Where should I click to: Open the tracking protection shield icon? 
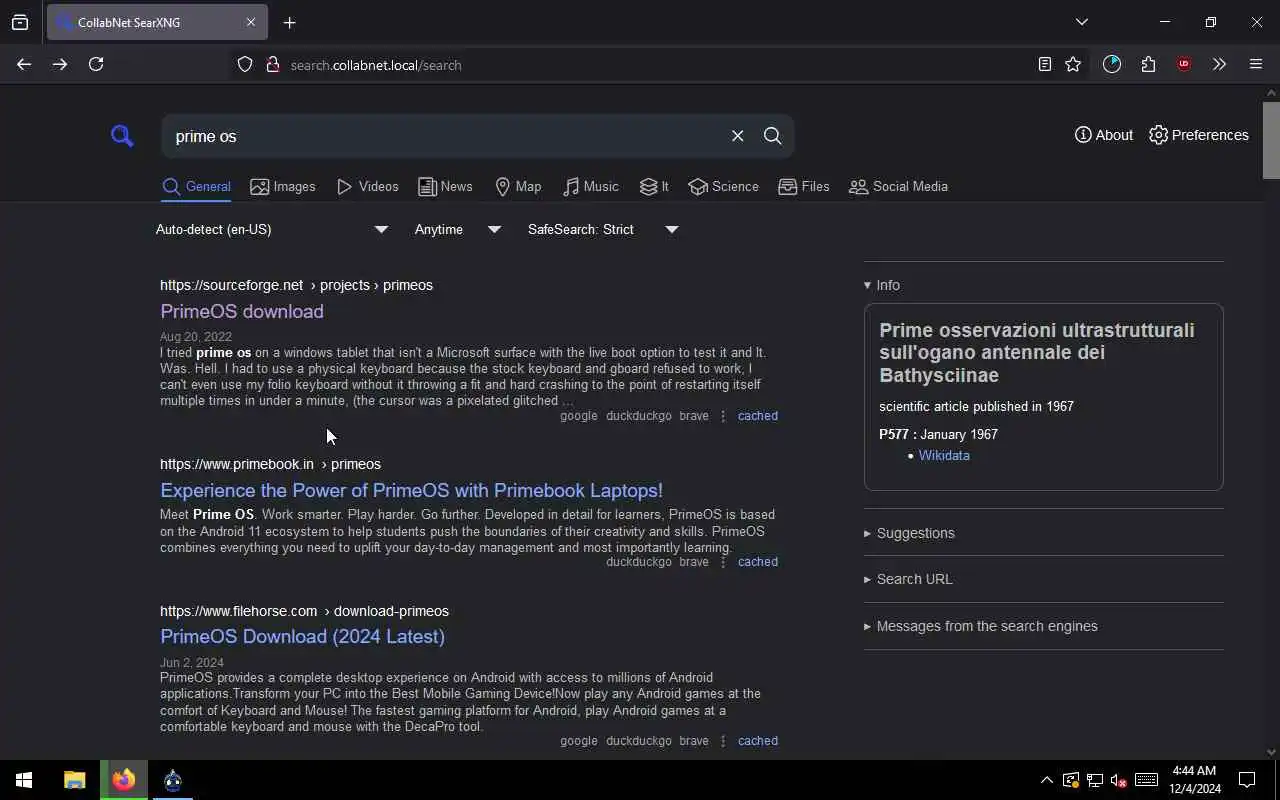coord(245,64)
